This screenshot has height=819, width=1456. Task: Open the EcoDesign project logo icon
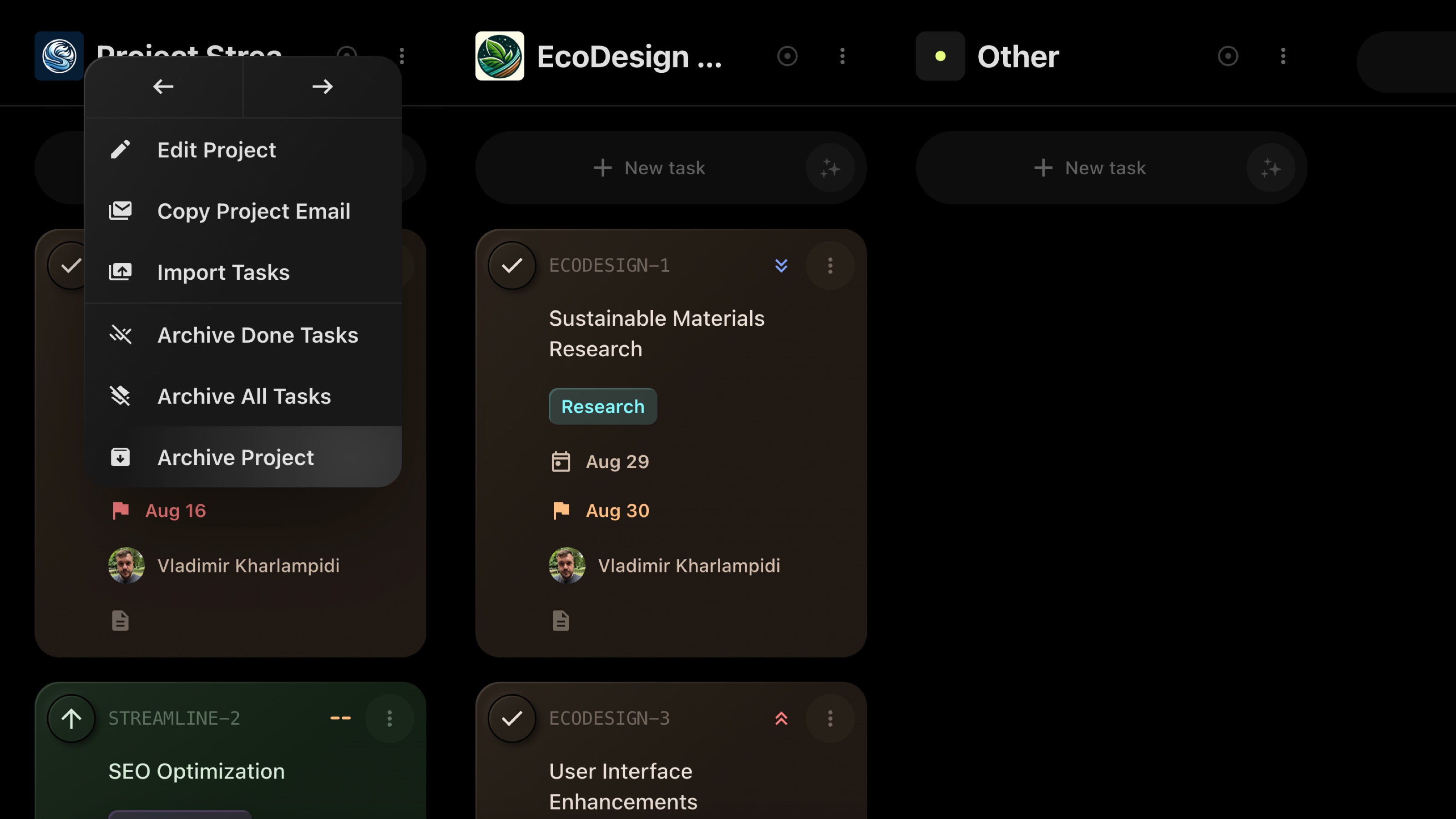500,56
